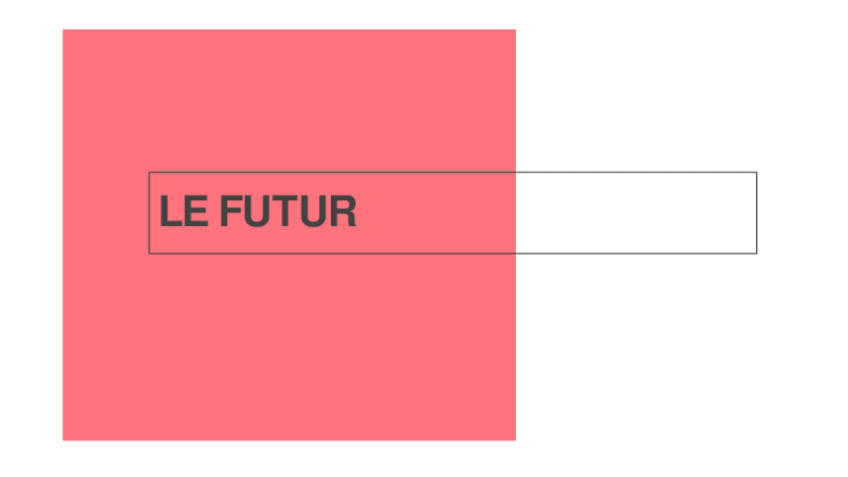
Task: Click inside text box right of "FUTUR" on pink
Action: 435,212
